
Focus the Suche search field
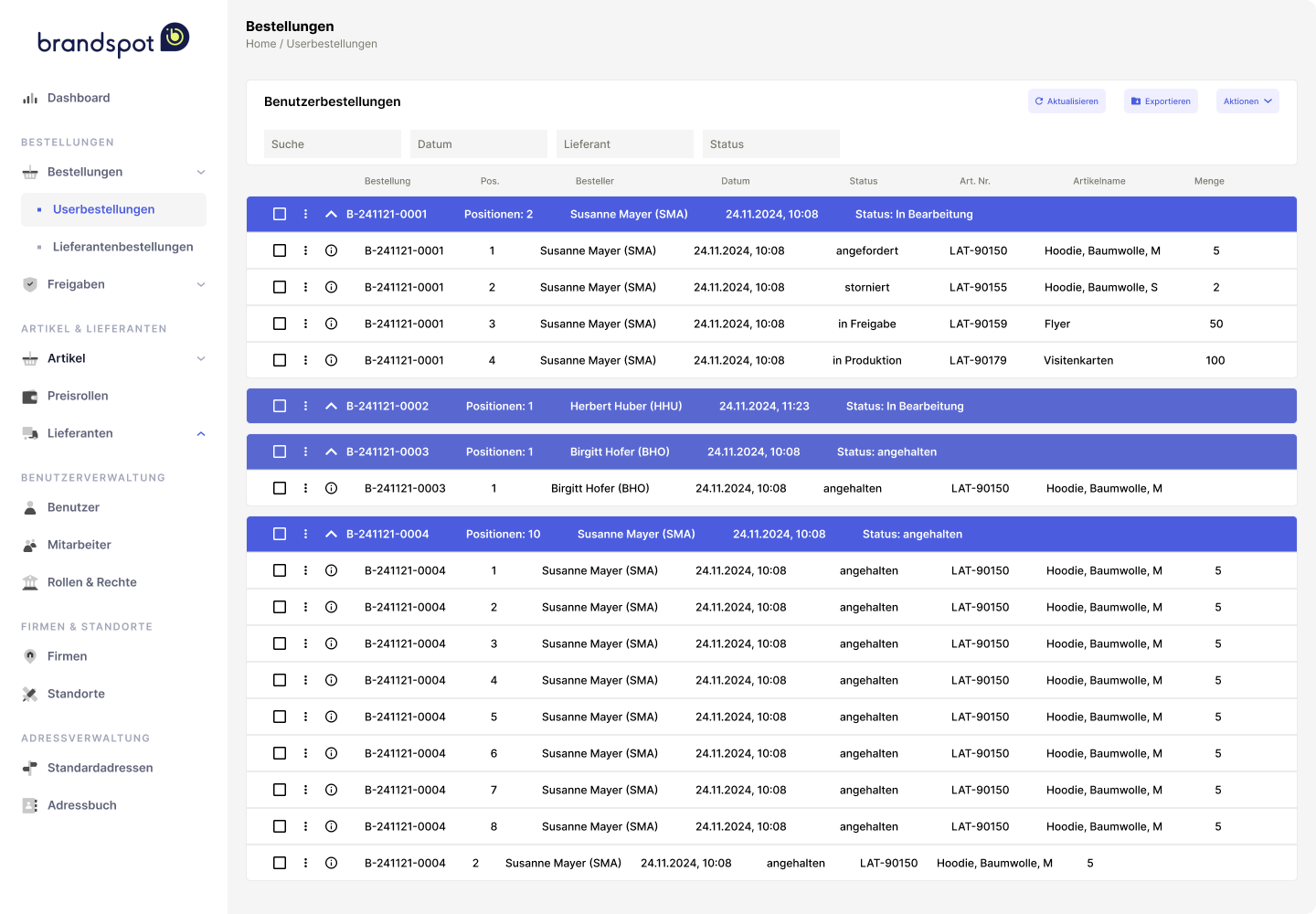click(333, 144)
